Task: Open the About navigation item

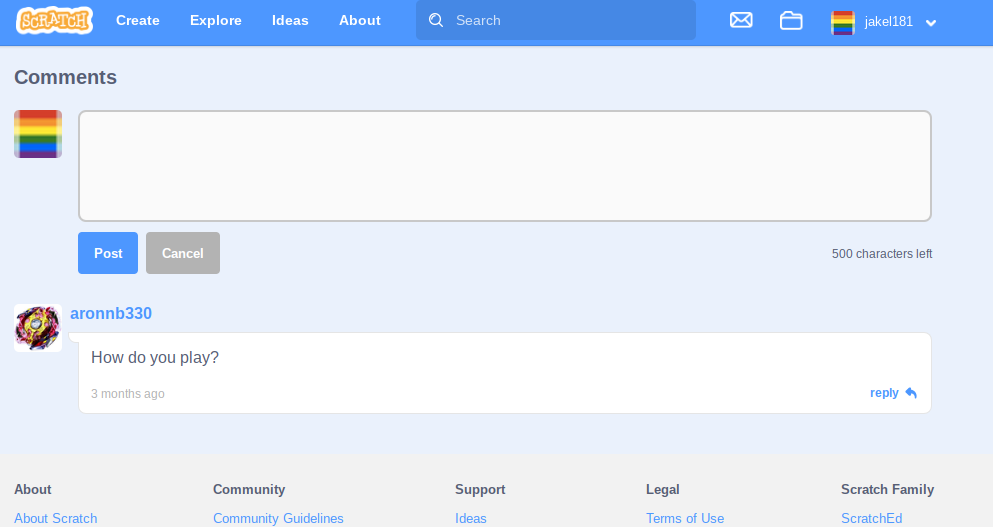Action: [359, 20]
